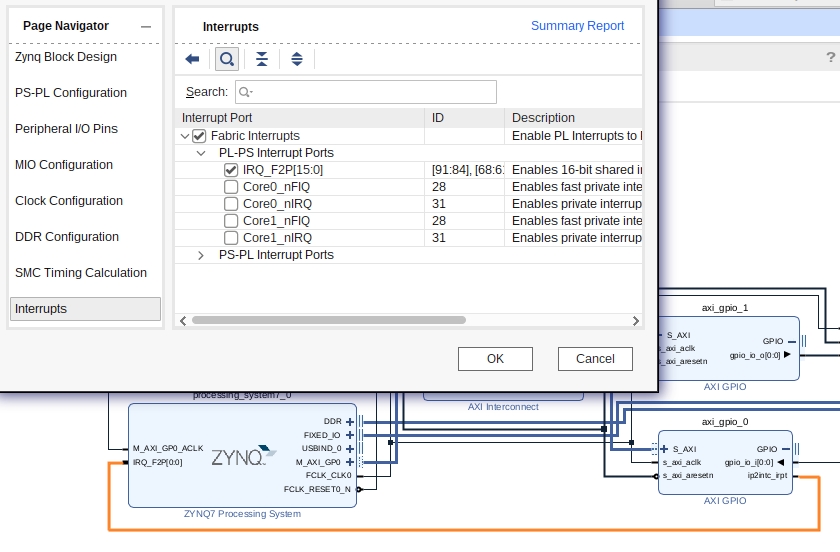Select gpio_io_o[0:0] pin on axi_gpio_1
Image resolution: width=840 pixels, height=552 pixels.
754,355
